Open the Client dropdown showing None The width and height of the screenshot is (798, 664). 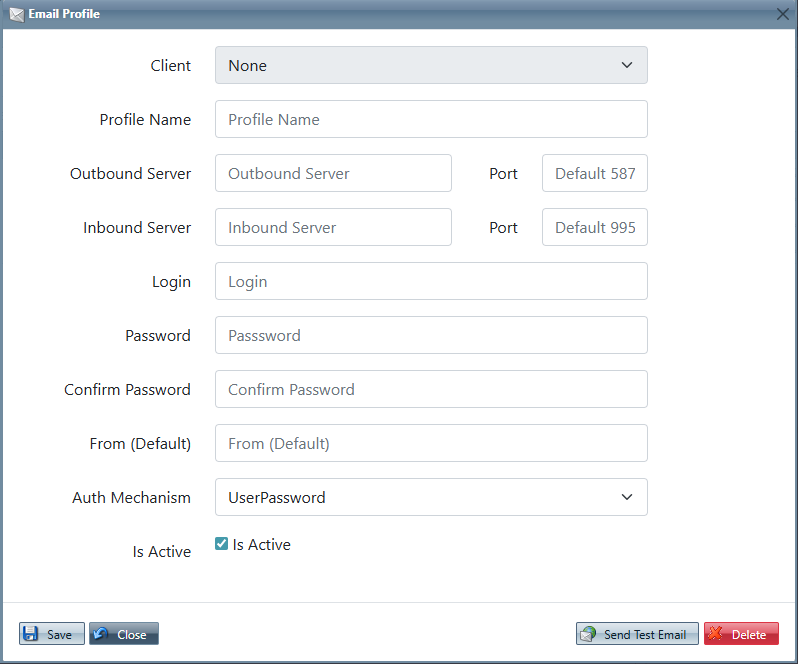(x=431, y=65)
